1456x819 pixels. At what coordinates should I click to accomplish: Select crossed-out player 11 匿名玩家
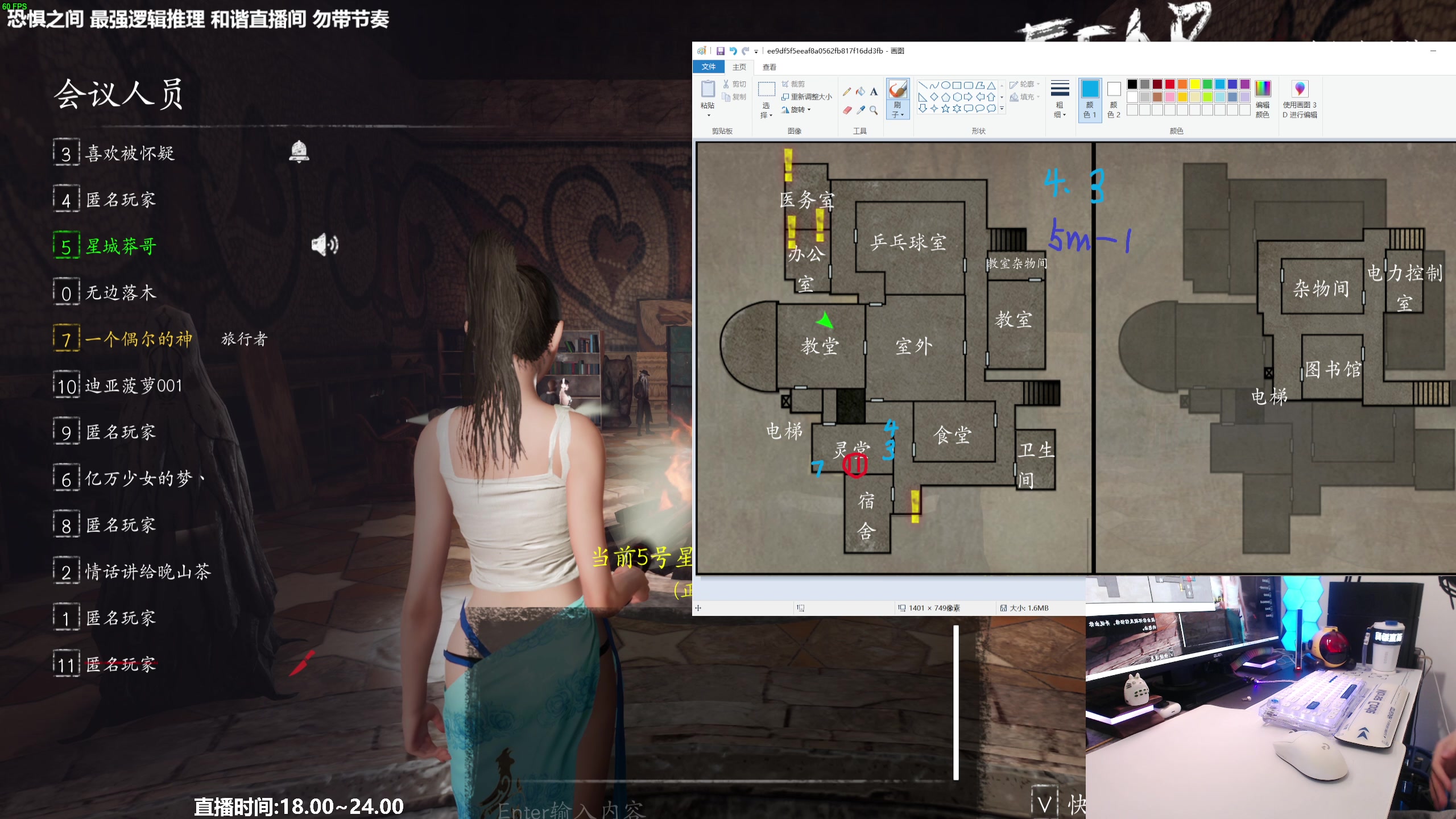[x=105, y=664]
